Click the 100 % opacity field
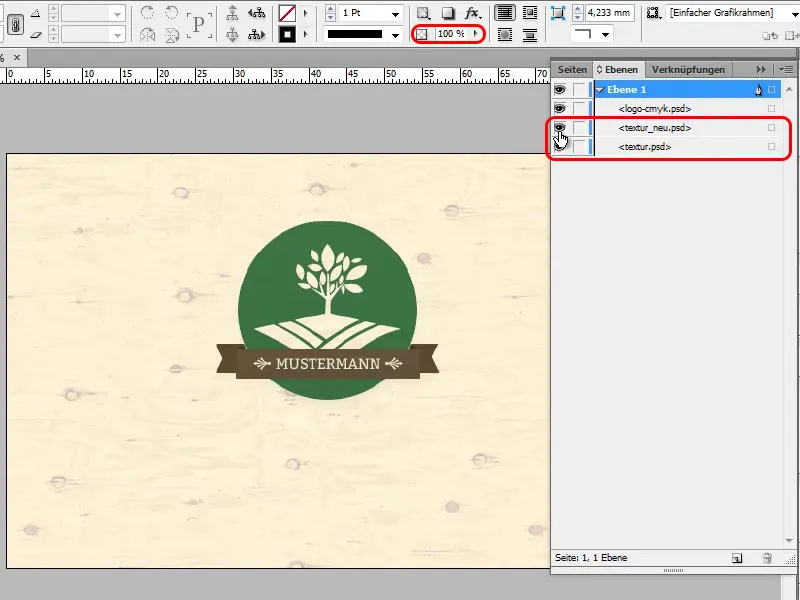 coord(452,34)
